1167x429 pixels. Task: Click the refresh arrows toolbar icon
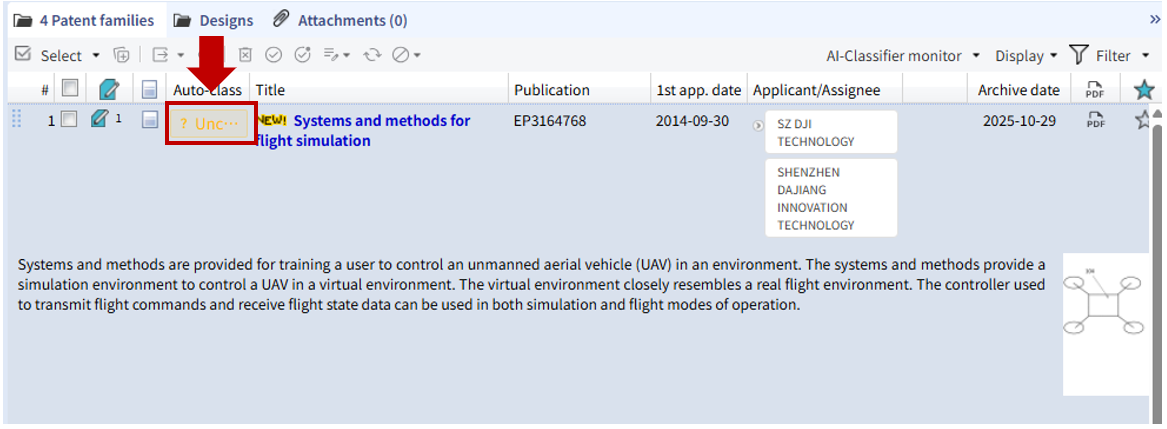pos(373,55)
